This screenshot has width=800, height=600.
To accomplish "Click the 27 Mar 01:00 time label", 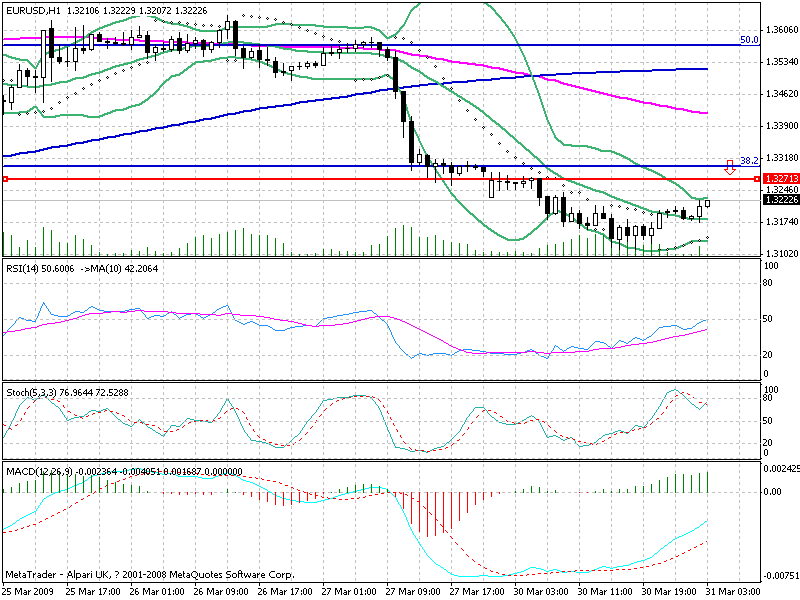I will tap(349, 592).
